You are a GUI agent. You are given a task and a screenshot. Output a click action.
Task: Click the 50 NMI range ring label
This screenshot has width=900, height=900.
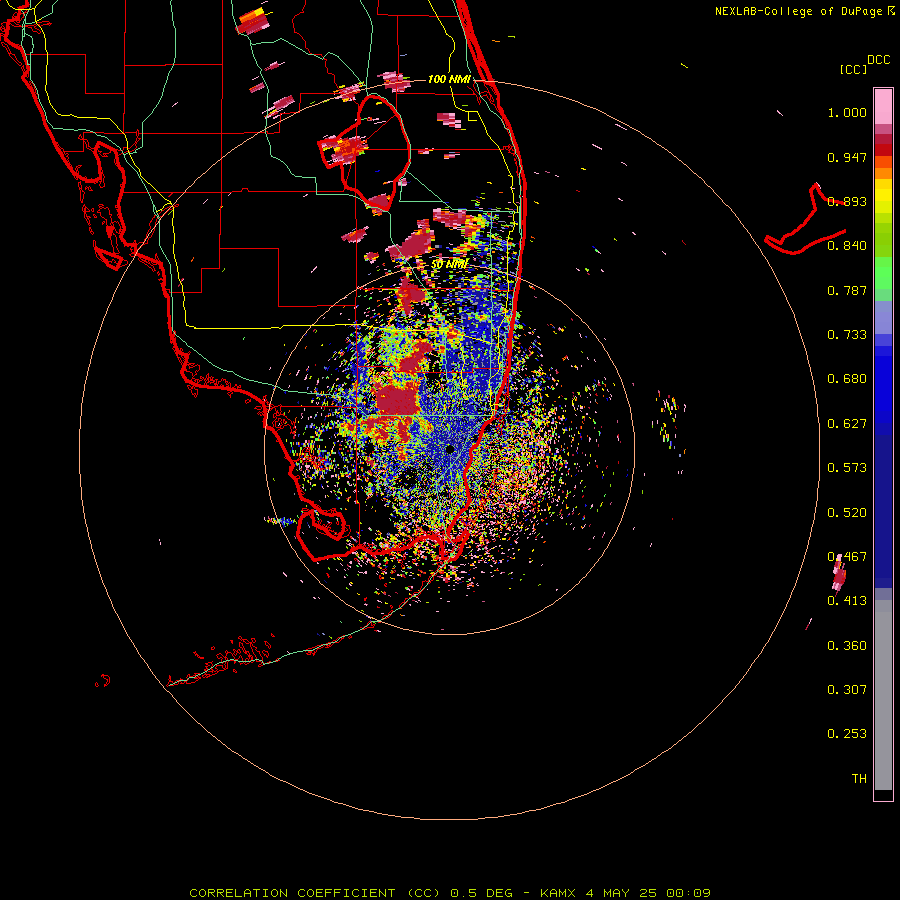tap(449, 265)
